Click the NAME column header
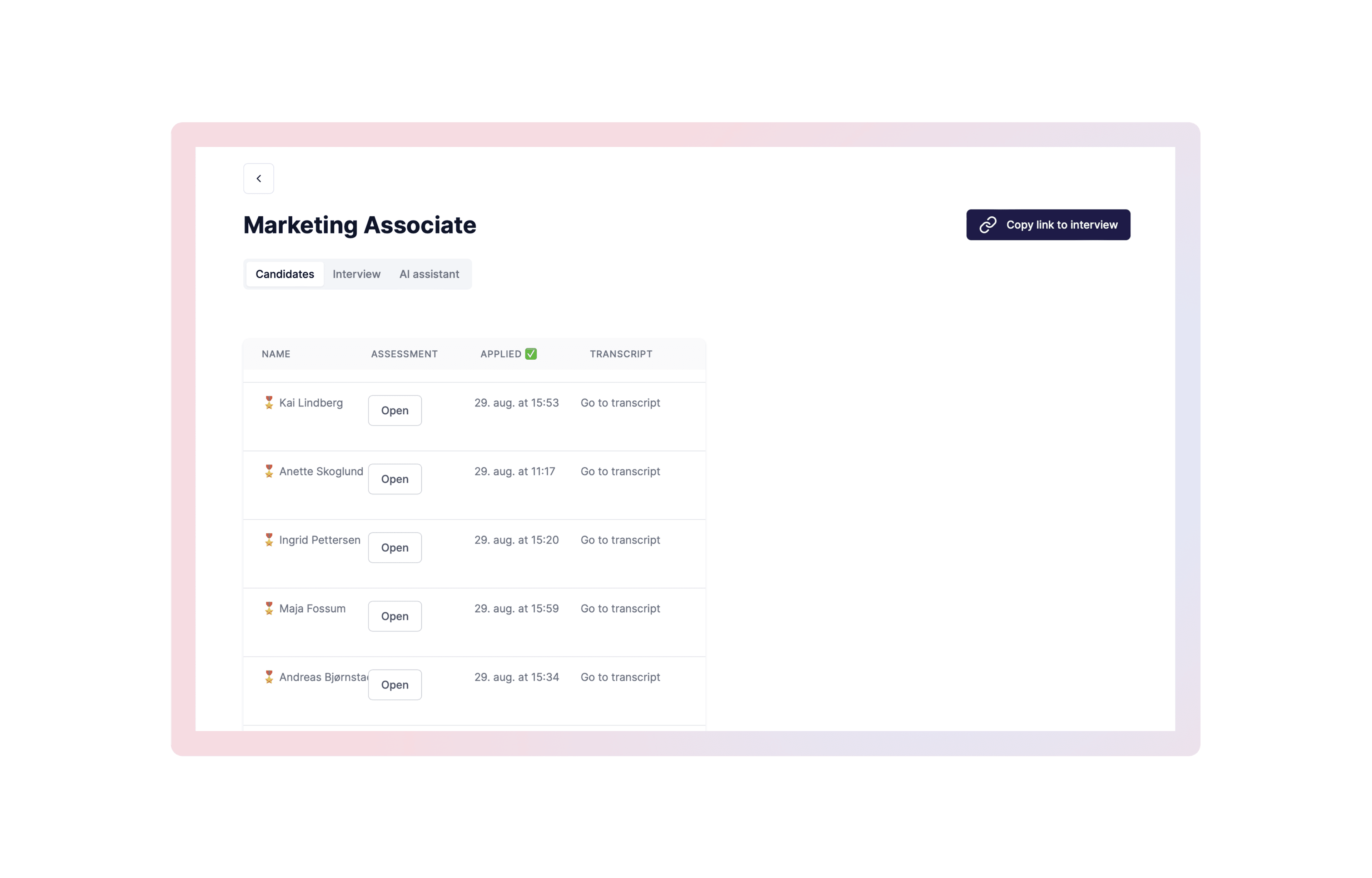Screen dimensions: 1372x878 [276, 354]
